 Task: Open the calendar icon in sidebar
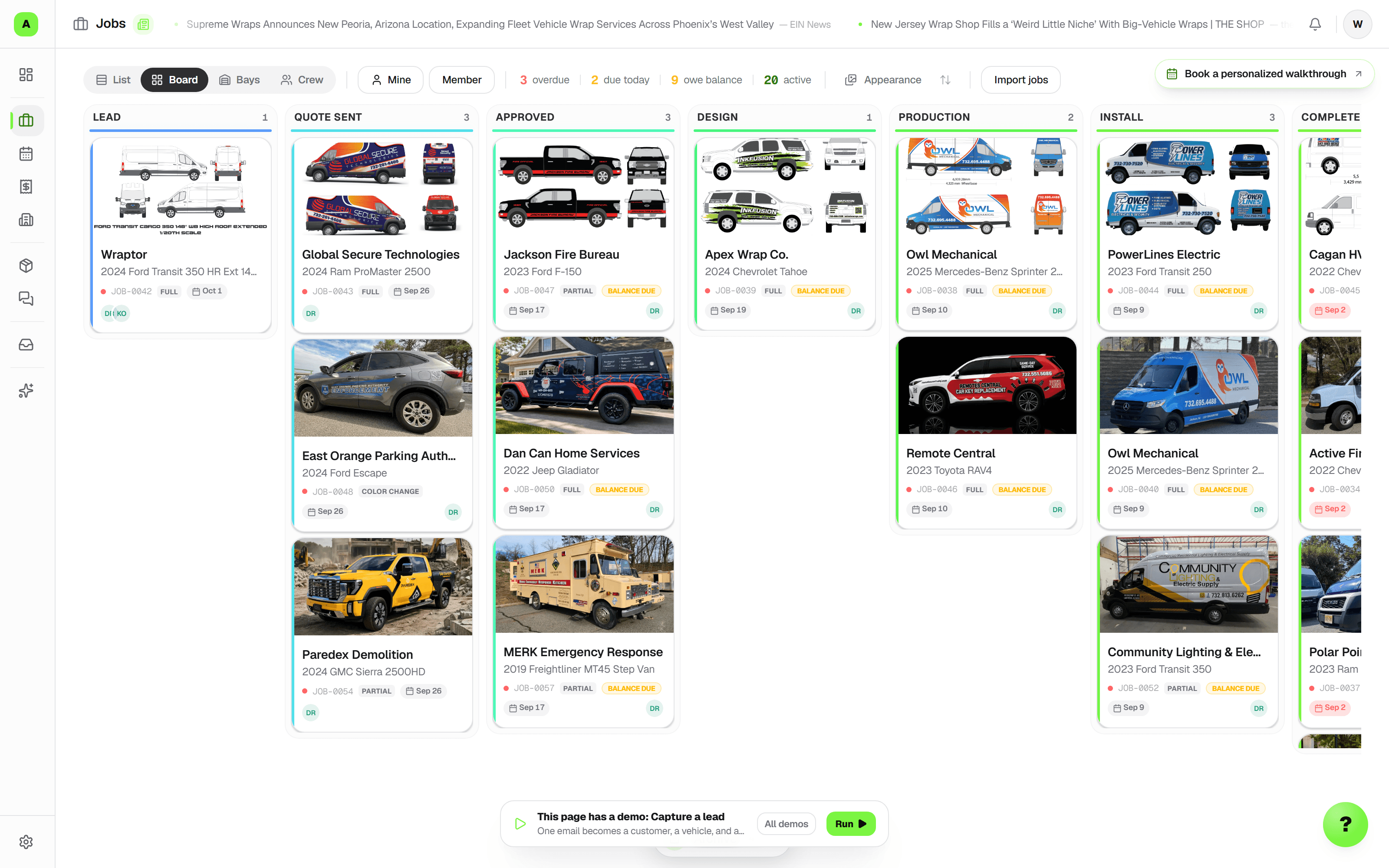point(26,154)
